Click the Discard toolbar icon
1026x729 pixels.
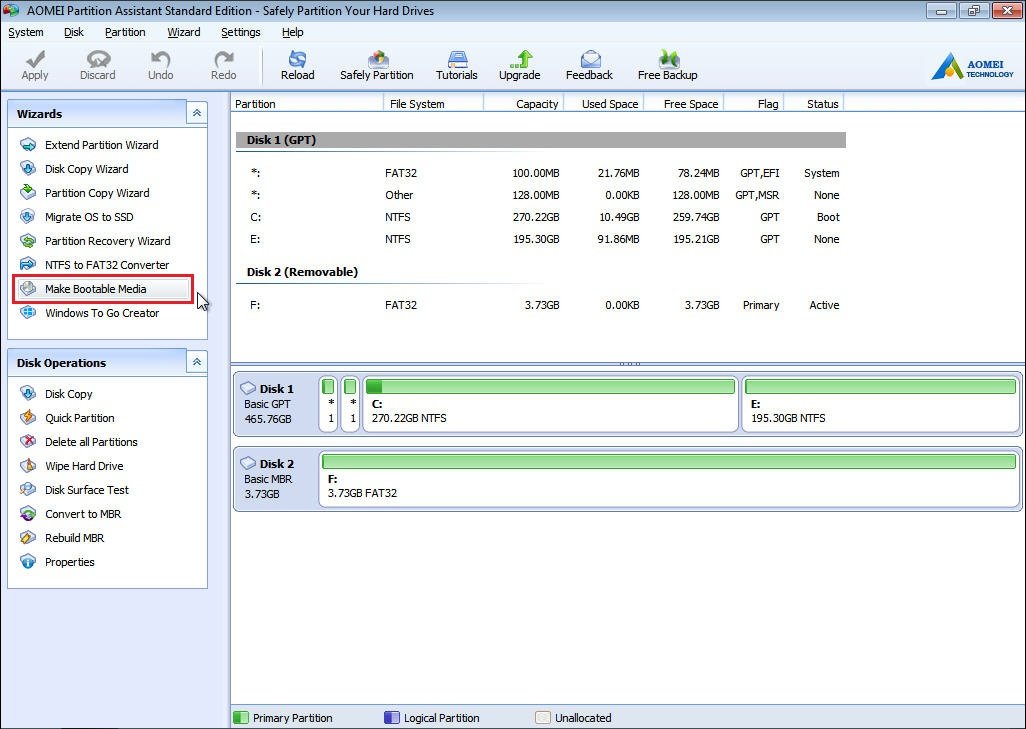(98, 60)
